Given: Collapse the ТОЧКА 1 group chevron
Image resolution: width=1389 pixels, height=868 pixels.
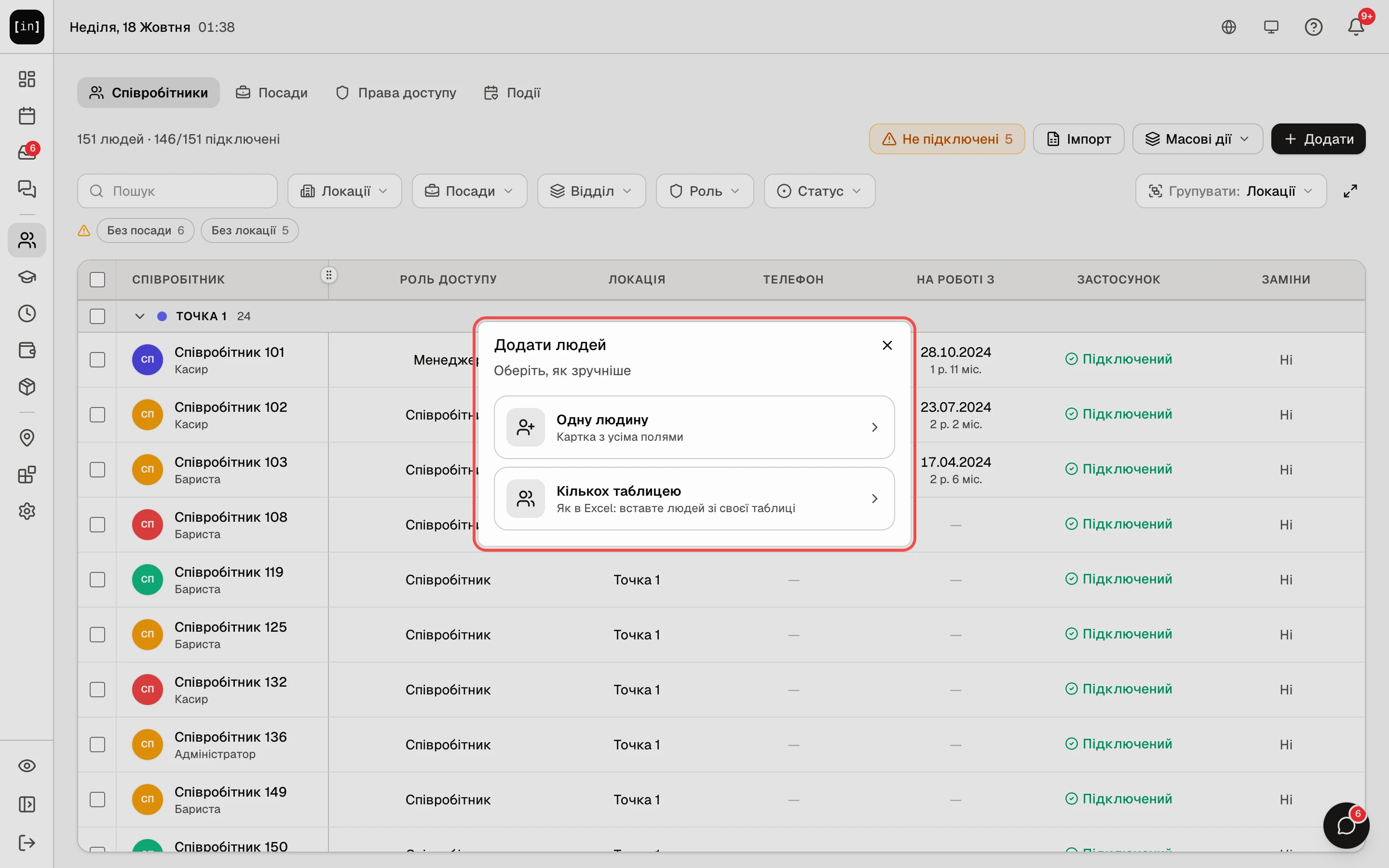Looking at the screenshot, I should 139,316.
